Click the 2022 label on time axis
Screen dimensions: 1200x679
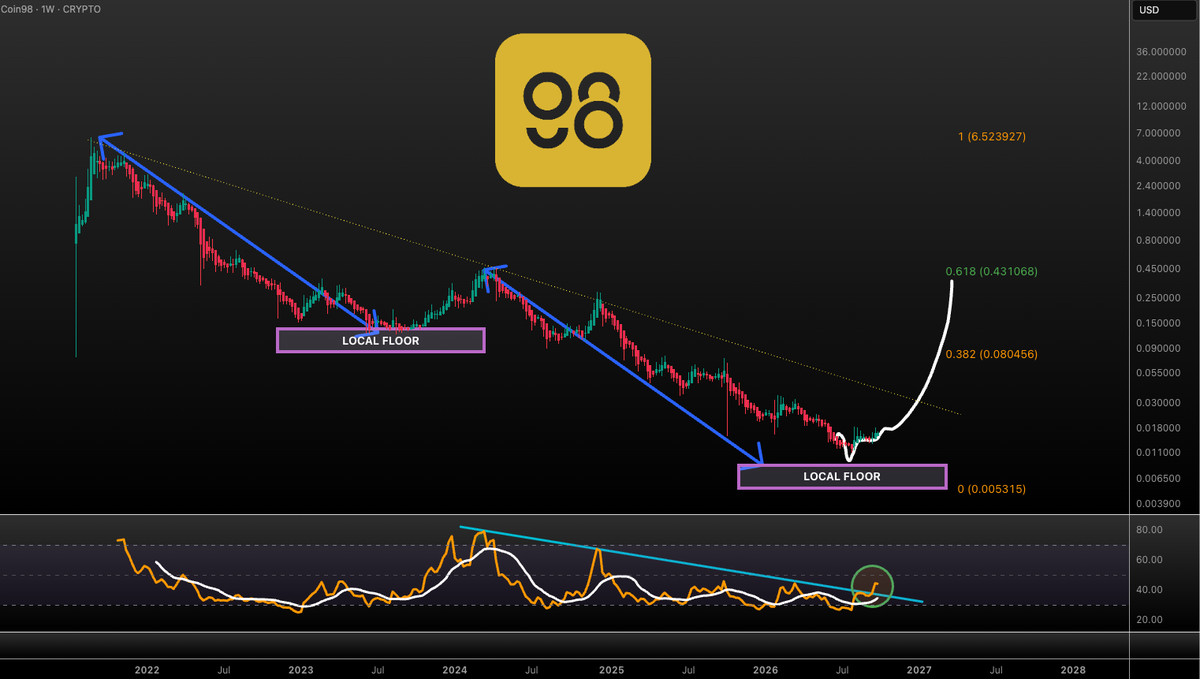[147, 668]
